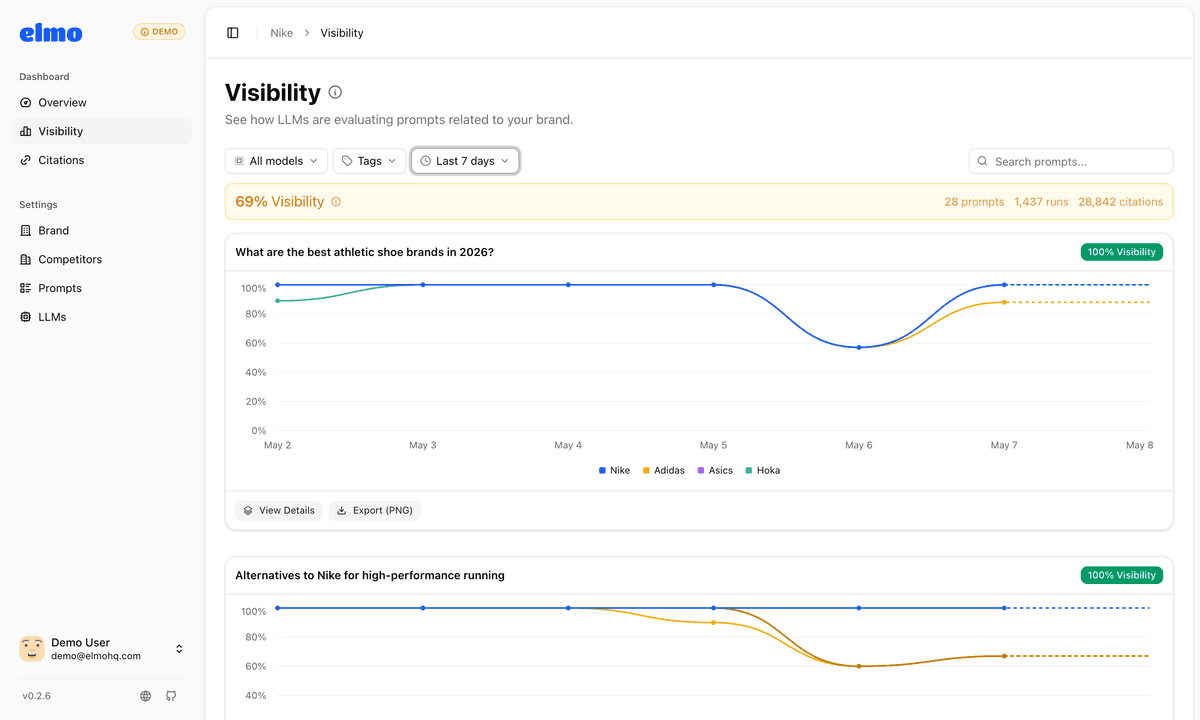Toggle Nike in first chart legend
This screenshot has width=1200, height=720.
click(614, 470)
